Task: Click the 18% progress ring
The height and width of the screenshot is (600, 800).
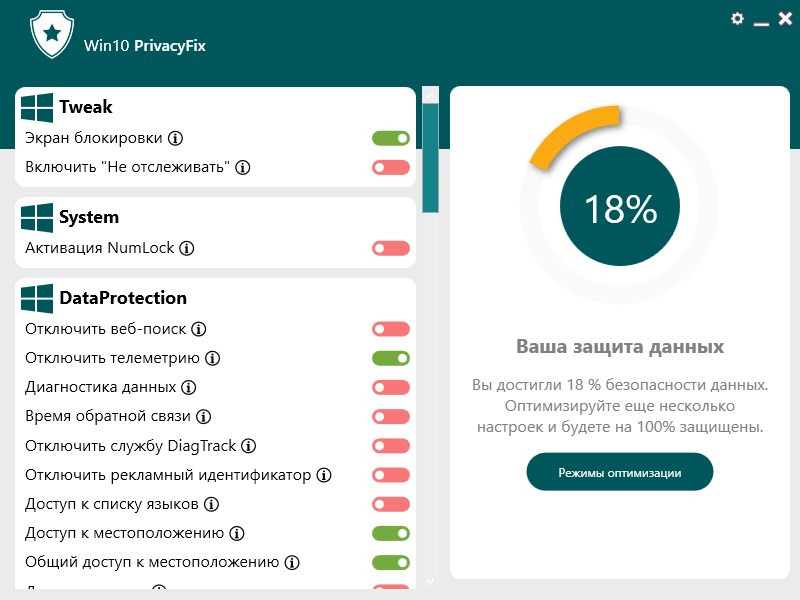Action: [x=619, y=205]
